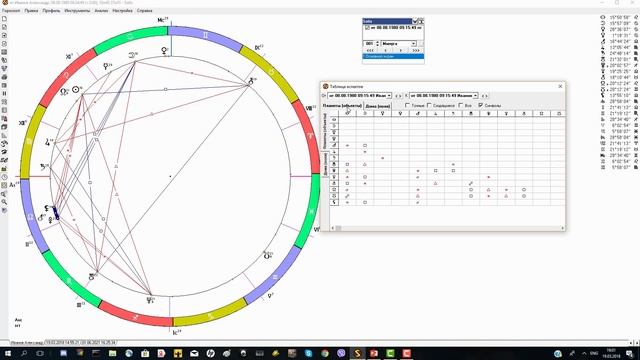The height and width of the screenshot is (360, 640).
Task: Open the Mail app from the taskbar
Action: pyautogui.click(x=194, y=353)
